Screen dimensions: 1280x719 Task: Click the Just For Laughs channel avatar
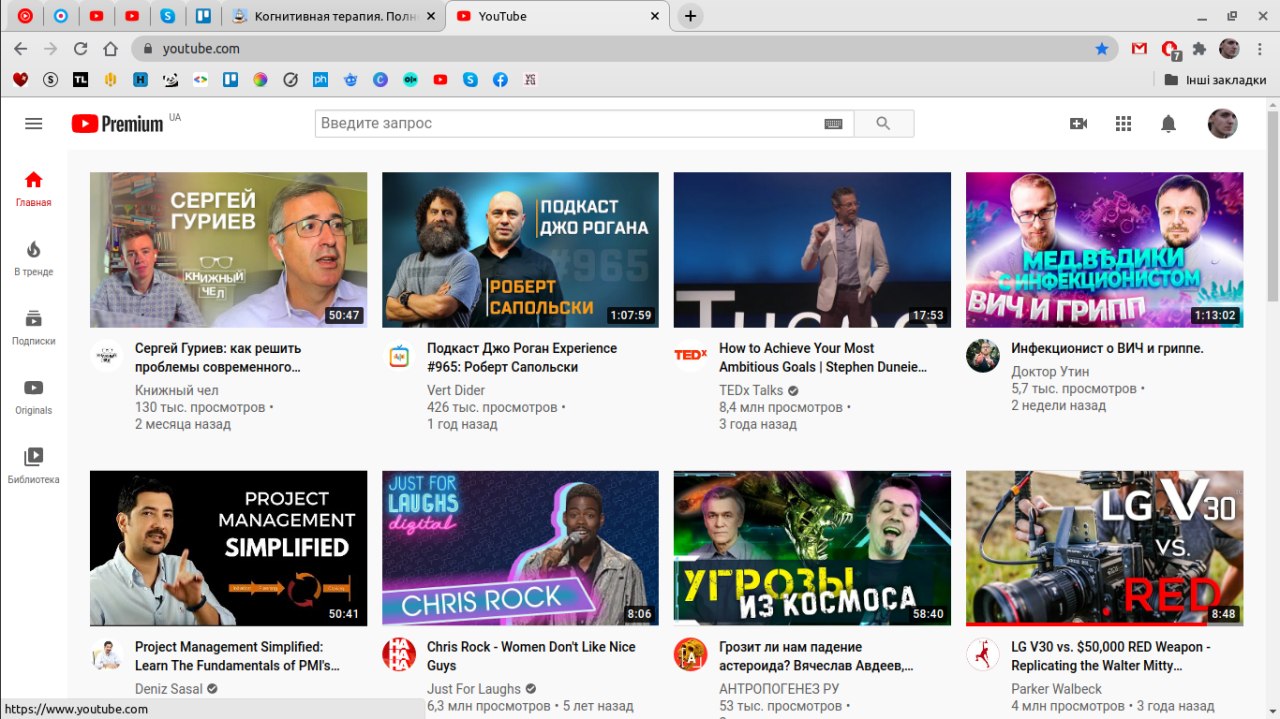(x=399, y=654)
